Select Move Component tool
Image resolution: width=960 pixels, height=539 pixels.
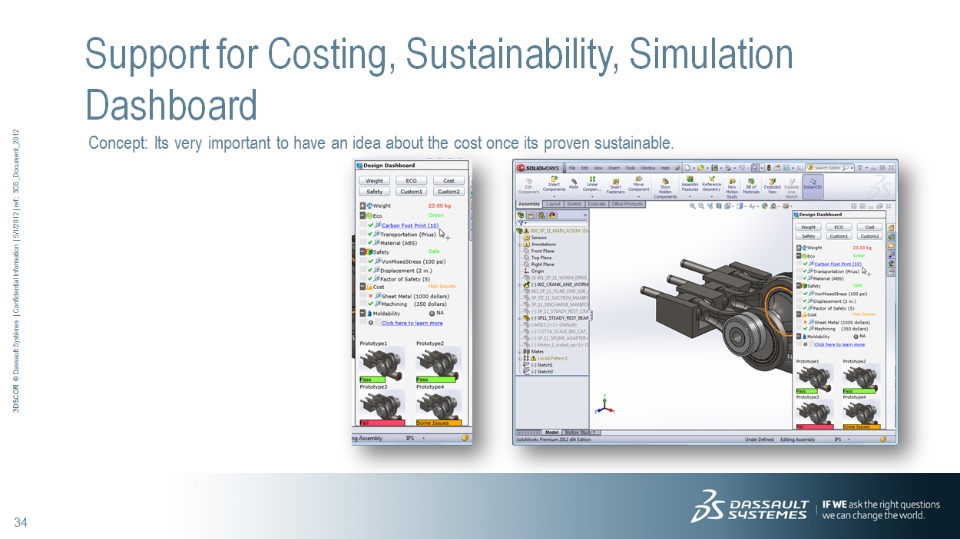coord(639,184)
